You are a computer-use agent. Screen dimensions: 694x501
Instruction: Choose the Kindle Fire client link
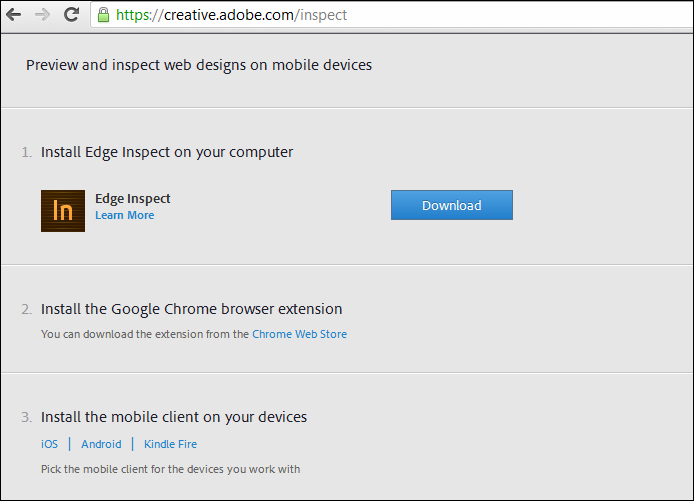(170, 444)
